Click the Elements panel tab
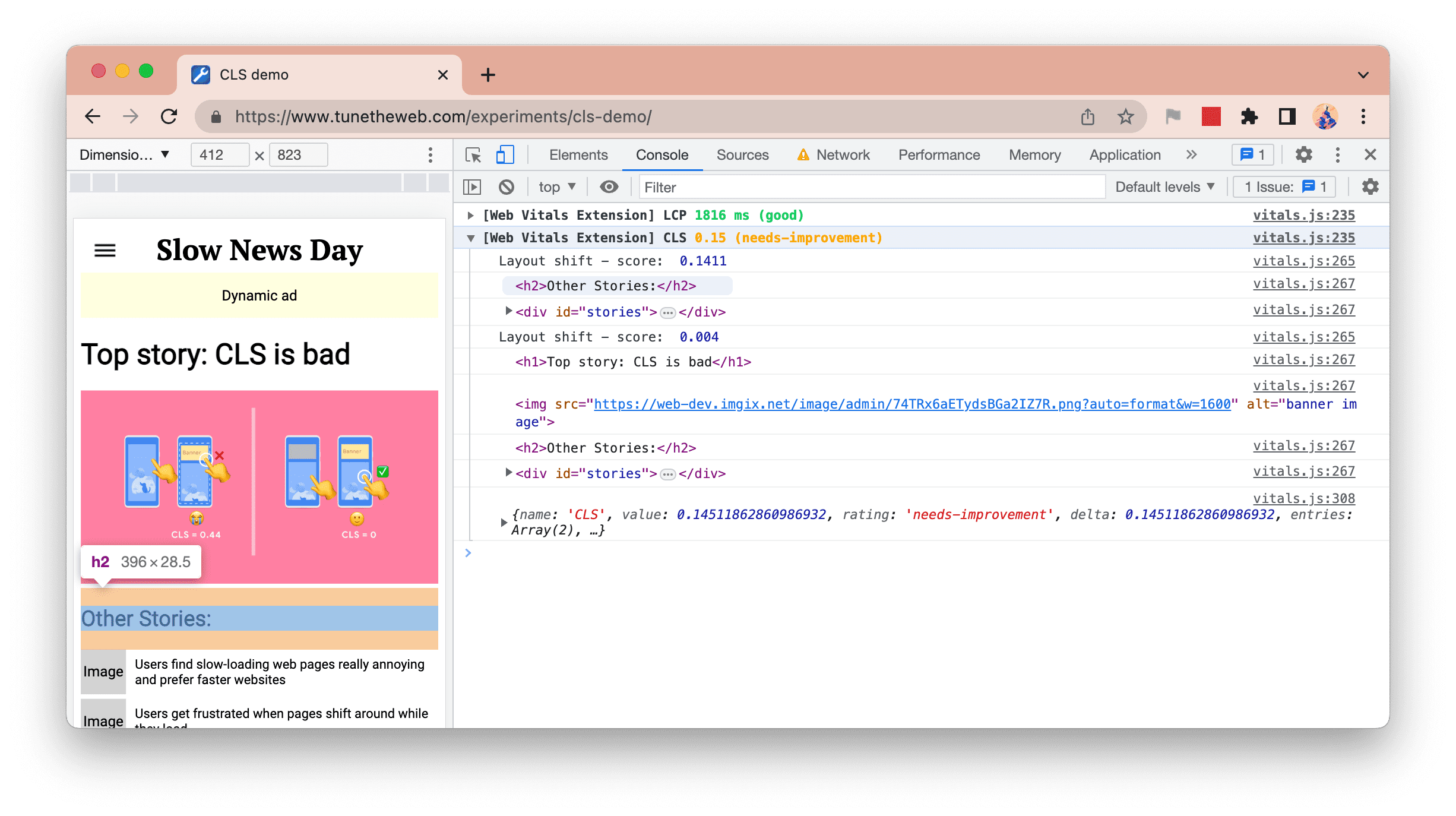Image resolution: width=1456 pixels, height=816 pixels. (579, 154)
